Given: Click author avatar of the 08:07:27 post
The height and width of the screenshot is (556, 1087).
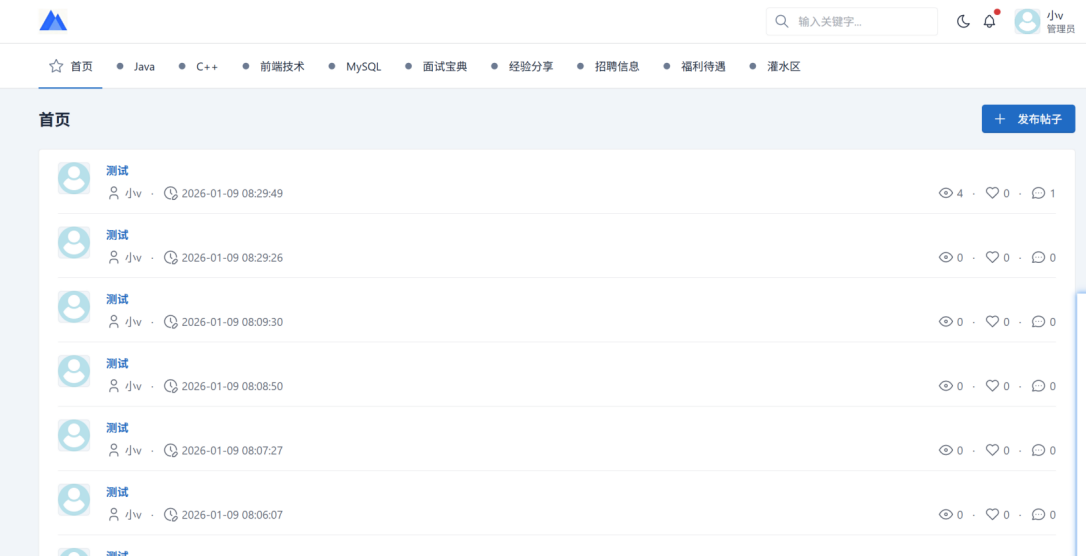Looking at the screenshot, I should (x=73, y=435).
